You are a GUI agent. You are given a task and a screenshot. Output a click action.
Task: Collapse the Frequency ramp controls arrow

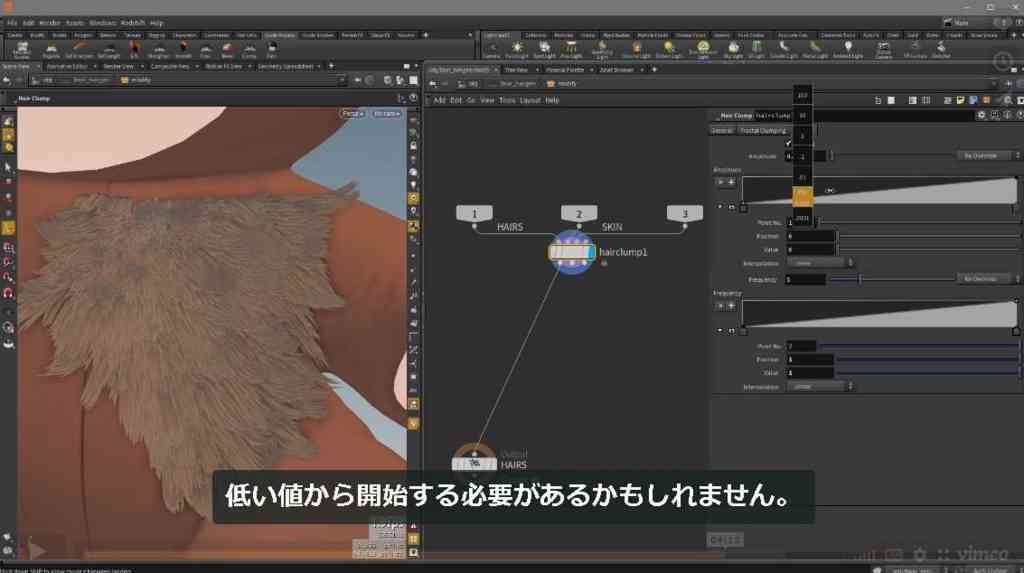pos(720,331)
